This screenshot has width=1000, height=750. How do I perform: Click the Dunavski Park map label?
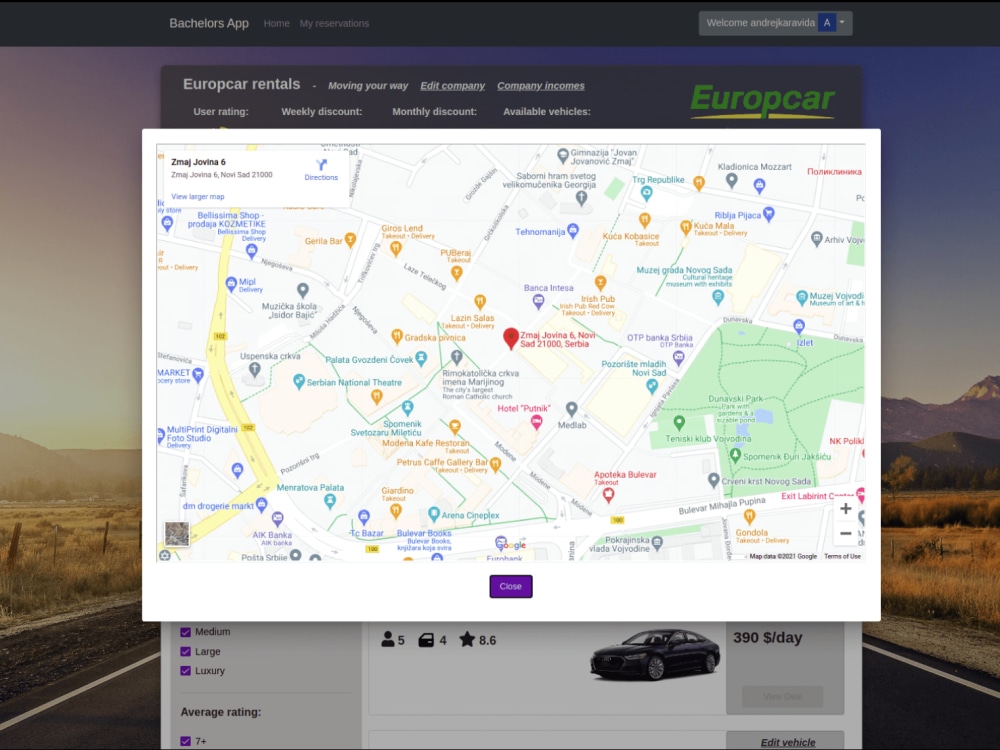(x=735, y=399)
